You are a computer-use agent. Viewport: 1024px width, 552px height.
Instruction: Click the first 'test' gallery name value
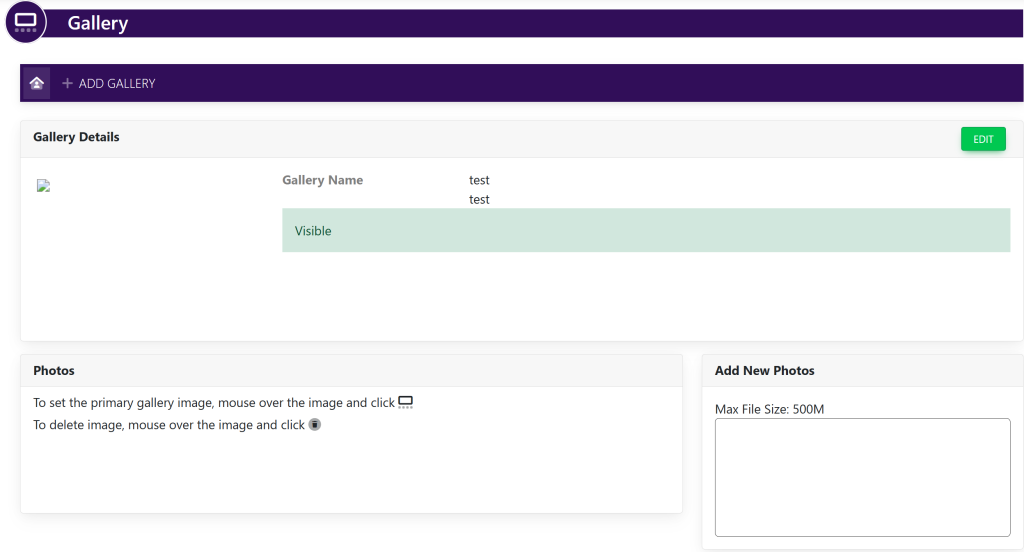479,181
